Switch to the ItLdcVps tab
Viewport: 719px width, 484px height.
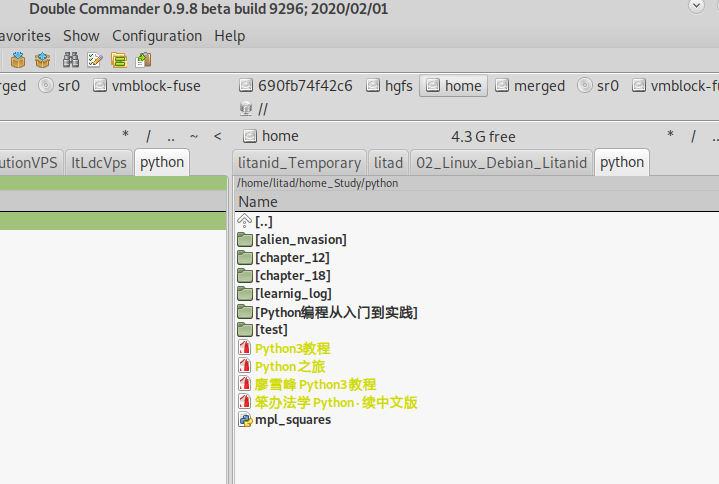click(99, 163)
